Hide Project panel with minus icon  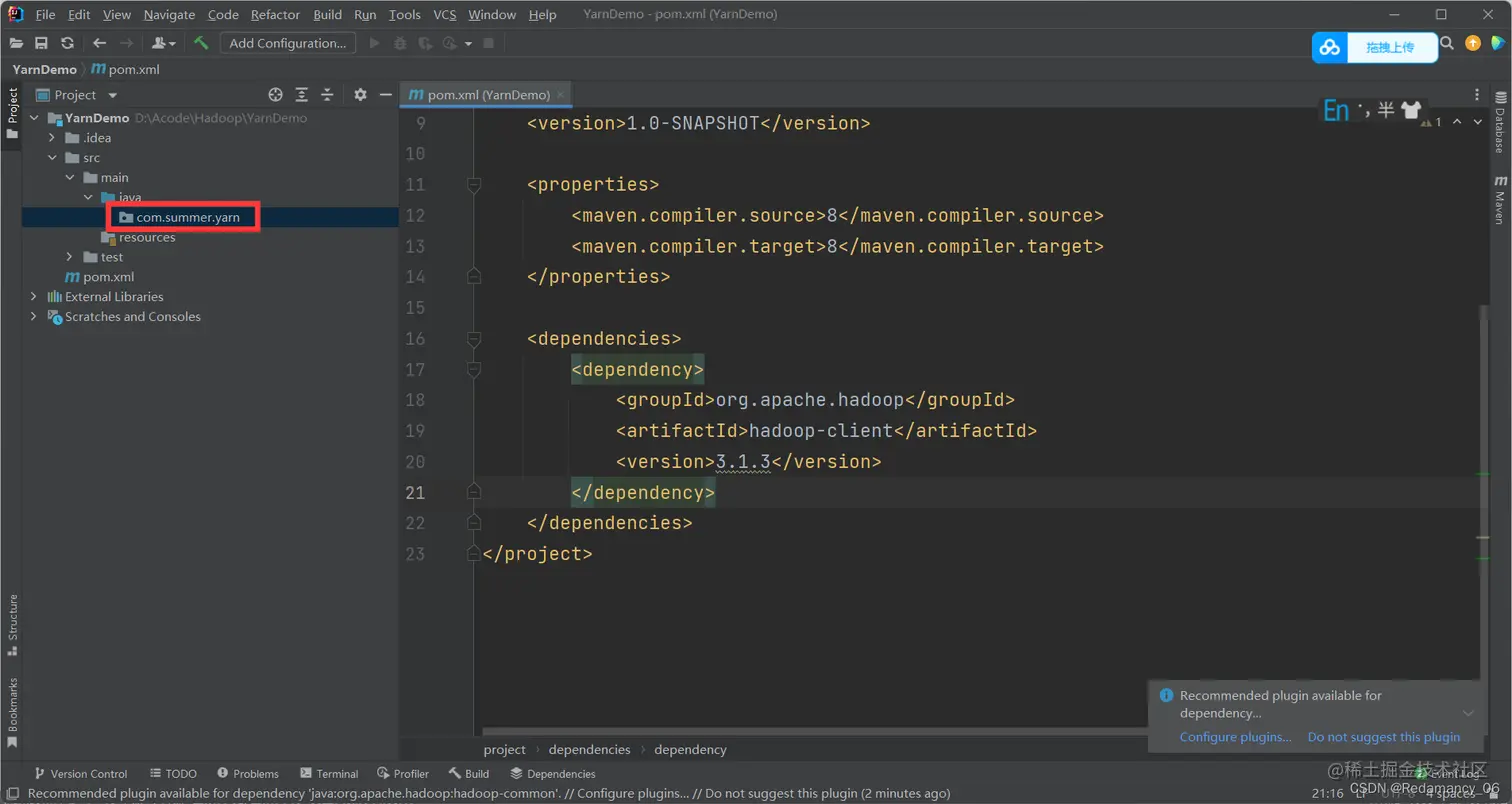point(385,95)
